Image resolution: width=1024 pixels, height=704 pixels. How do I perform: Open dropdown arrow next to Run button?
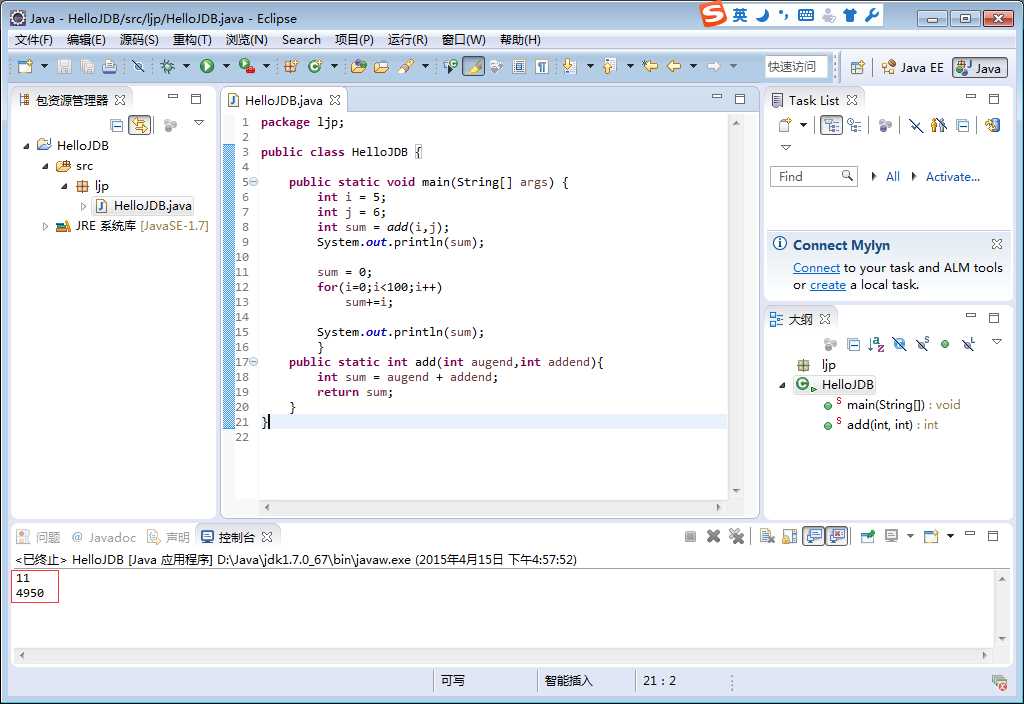coord(226,66)
